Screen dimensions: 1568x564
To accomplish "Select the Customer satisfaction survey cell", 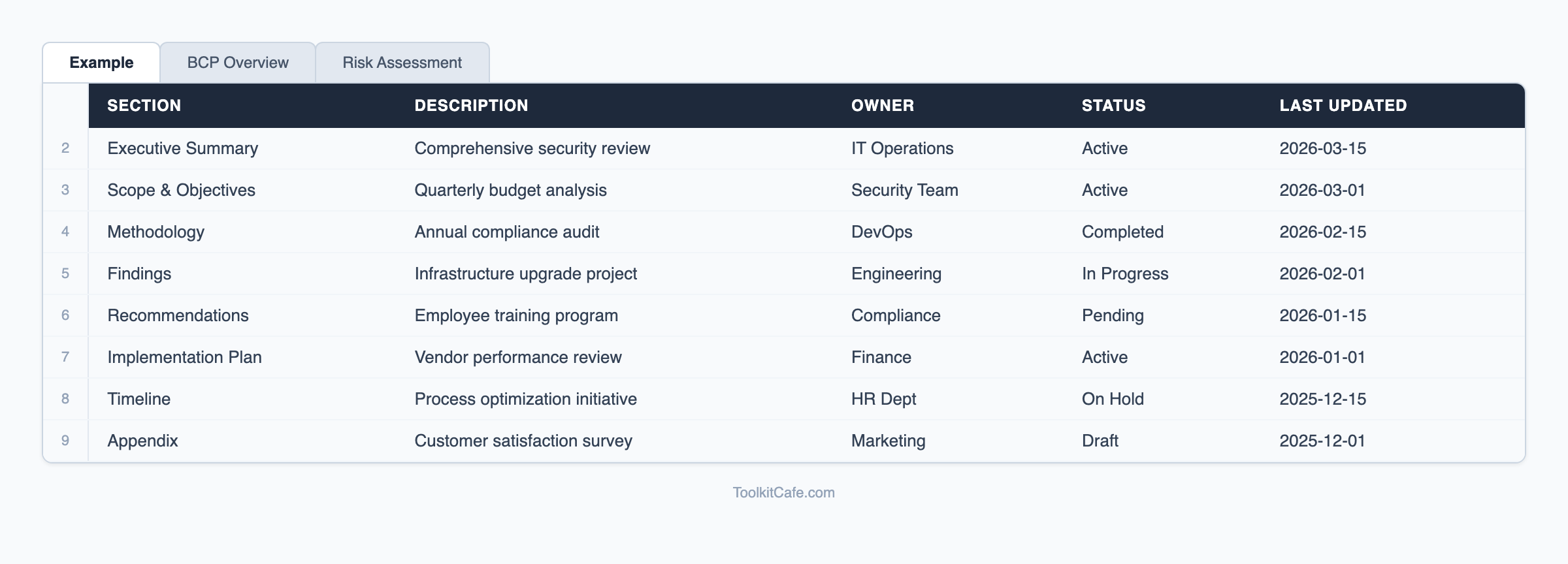I will (x=523, y=441).
